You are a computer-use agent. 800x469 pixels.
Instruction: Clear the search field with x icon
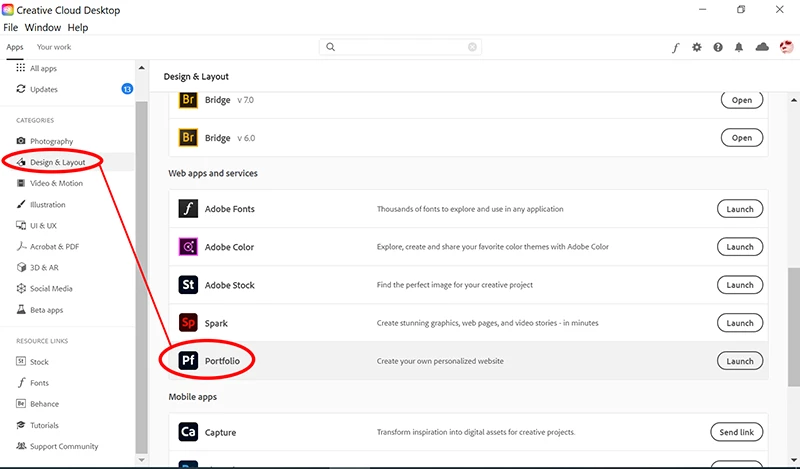[x=472, y=47]
